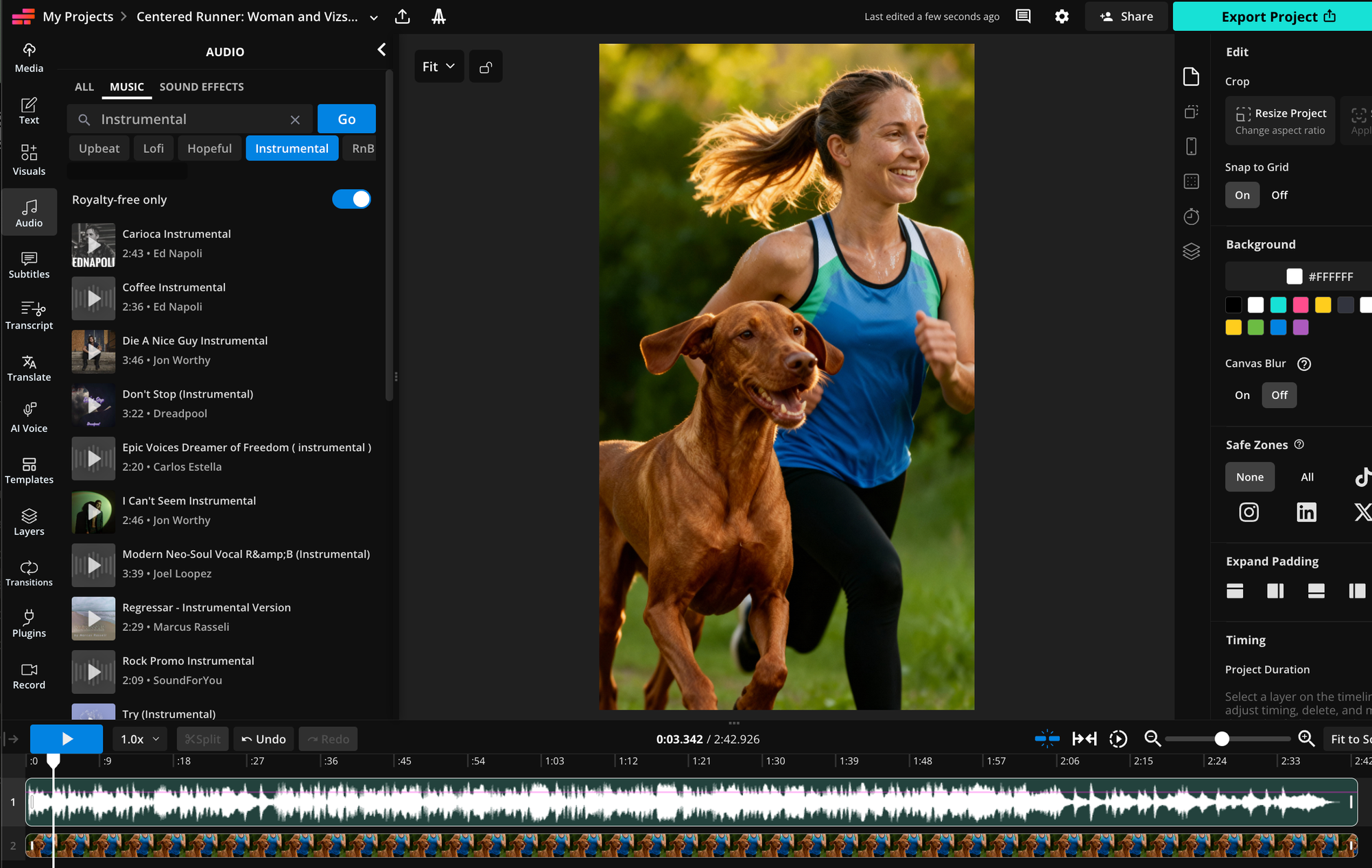Switch to the Sound Effects tab
Screen dimensions: 1372x868
[x=201, y=87]
